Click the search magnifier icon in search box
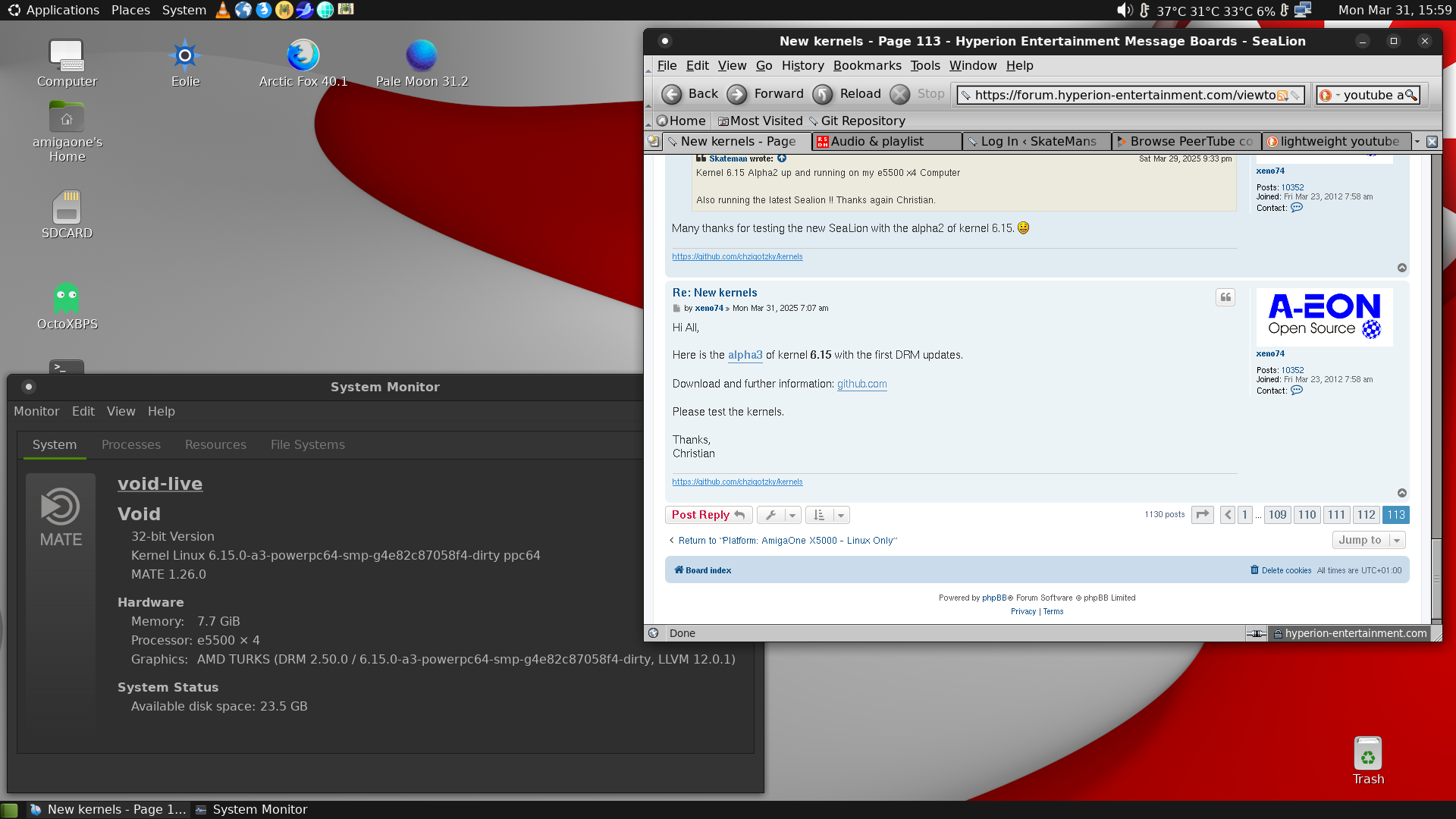Screen dimensions: 1456x819 click(1410, 95)
